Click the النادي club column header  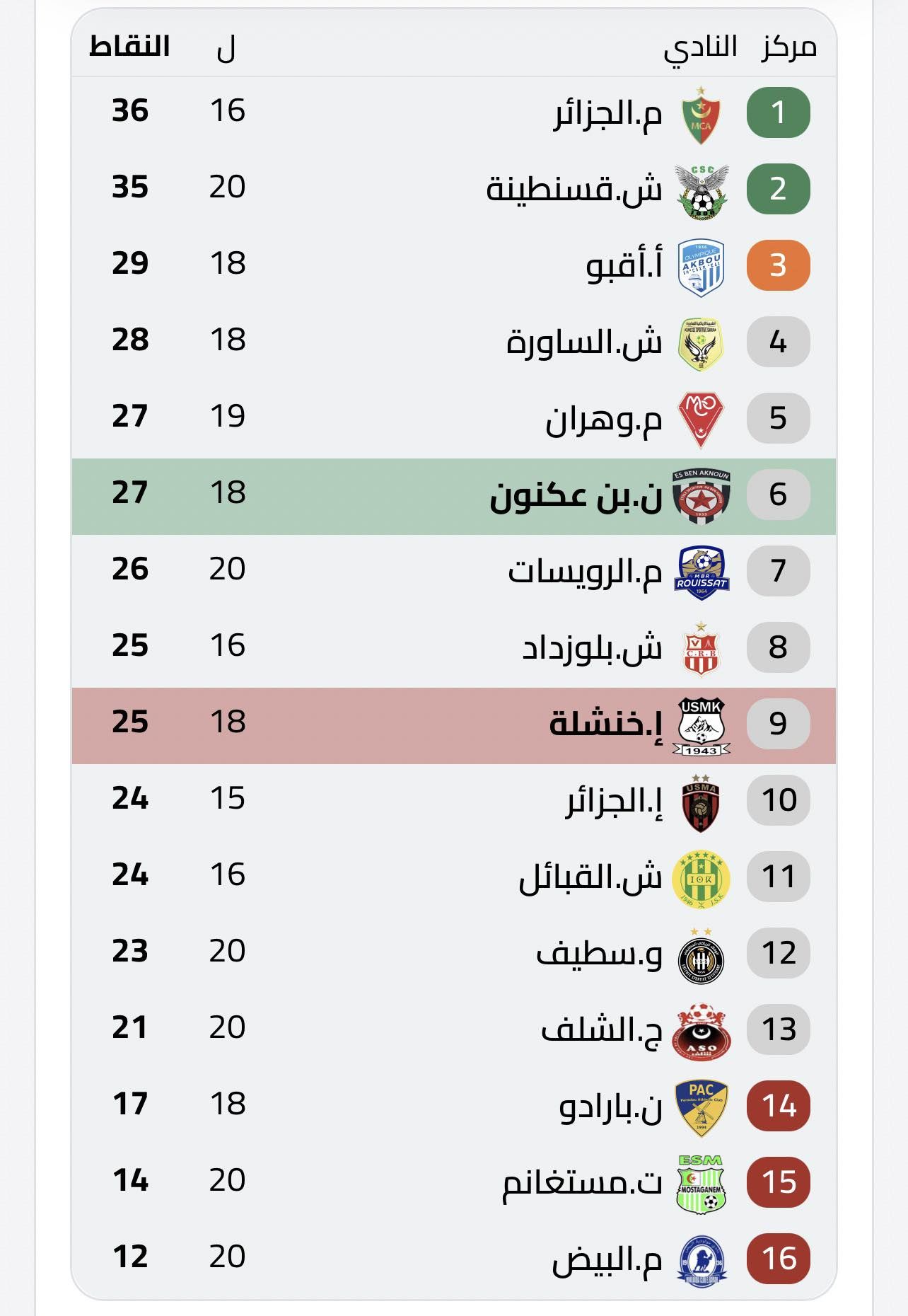(700, 48)
